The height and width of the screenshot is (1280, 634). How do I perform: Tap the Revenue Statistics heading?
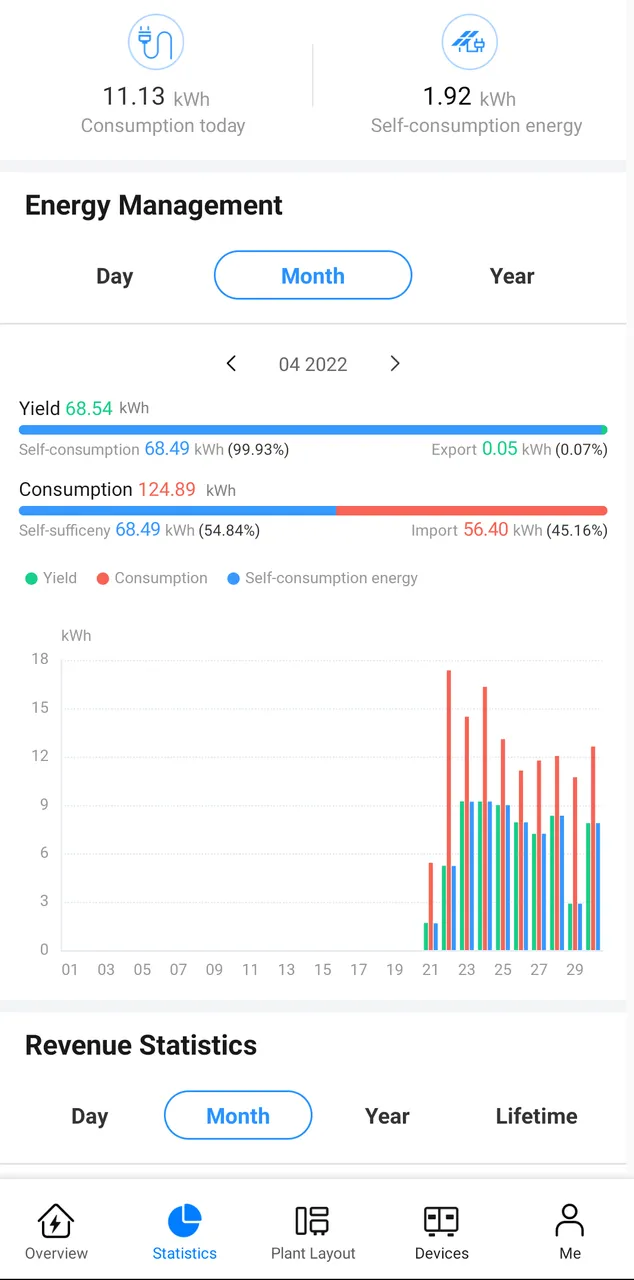point(141,1045)
